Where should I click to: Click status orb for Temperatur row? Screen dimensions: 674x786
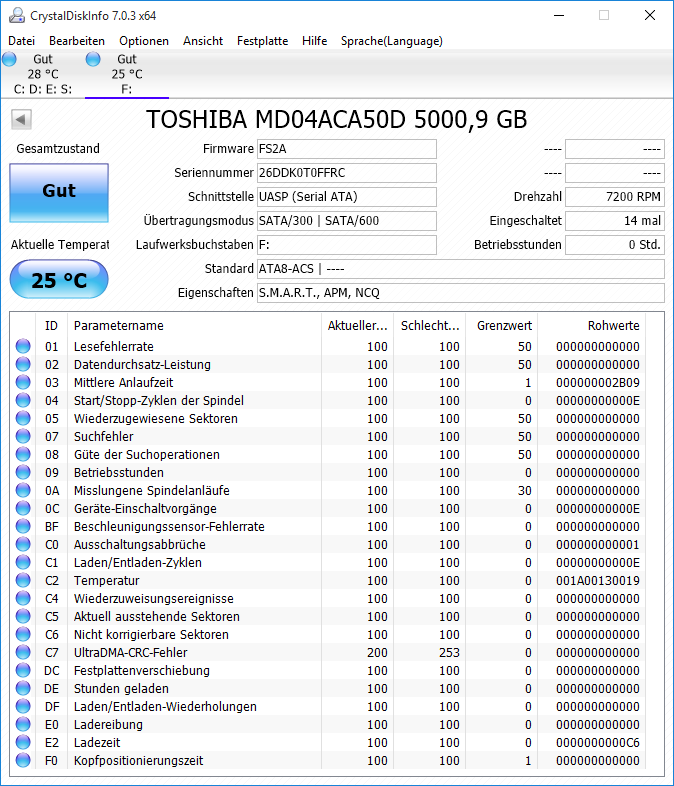tap(23, 580)
